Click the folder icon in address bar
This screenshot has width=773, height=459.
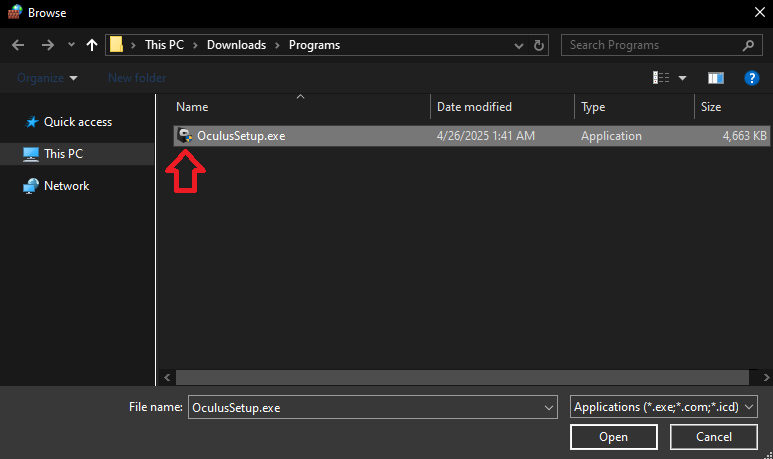click(x=116, y=44)
